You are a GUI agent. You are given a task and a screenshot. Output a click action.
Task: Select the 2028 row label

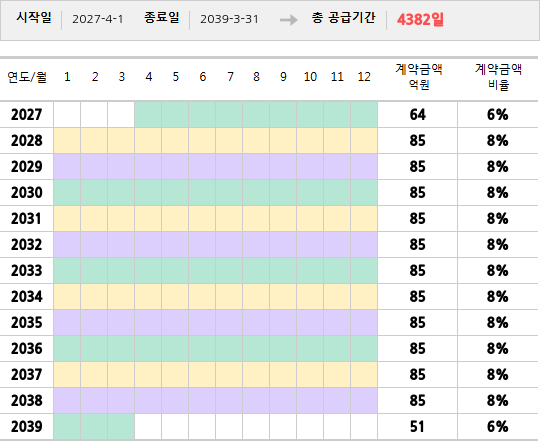pyautogui.click(x=27, y=141)
